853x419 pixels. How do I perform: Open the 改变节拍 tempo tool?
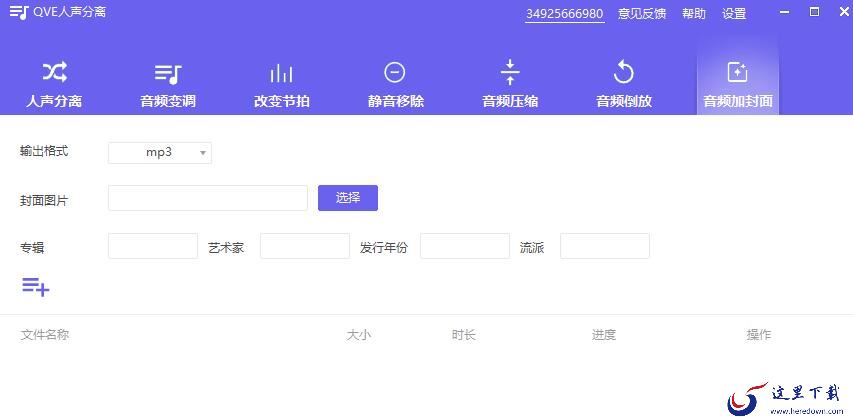[281, 84]
